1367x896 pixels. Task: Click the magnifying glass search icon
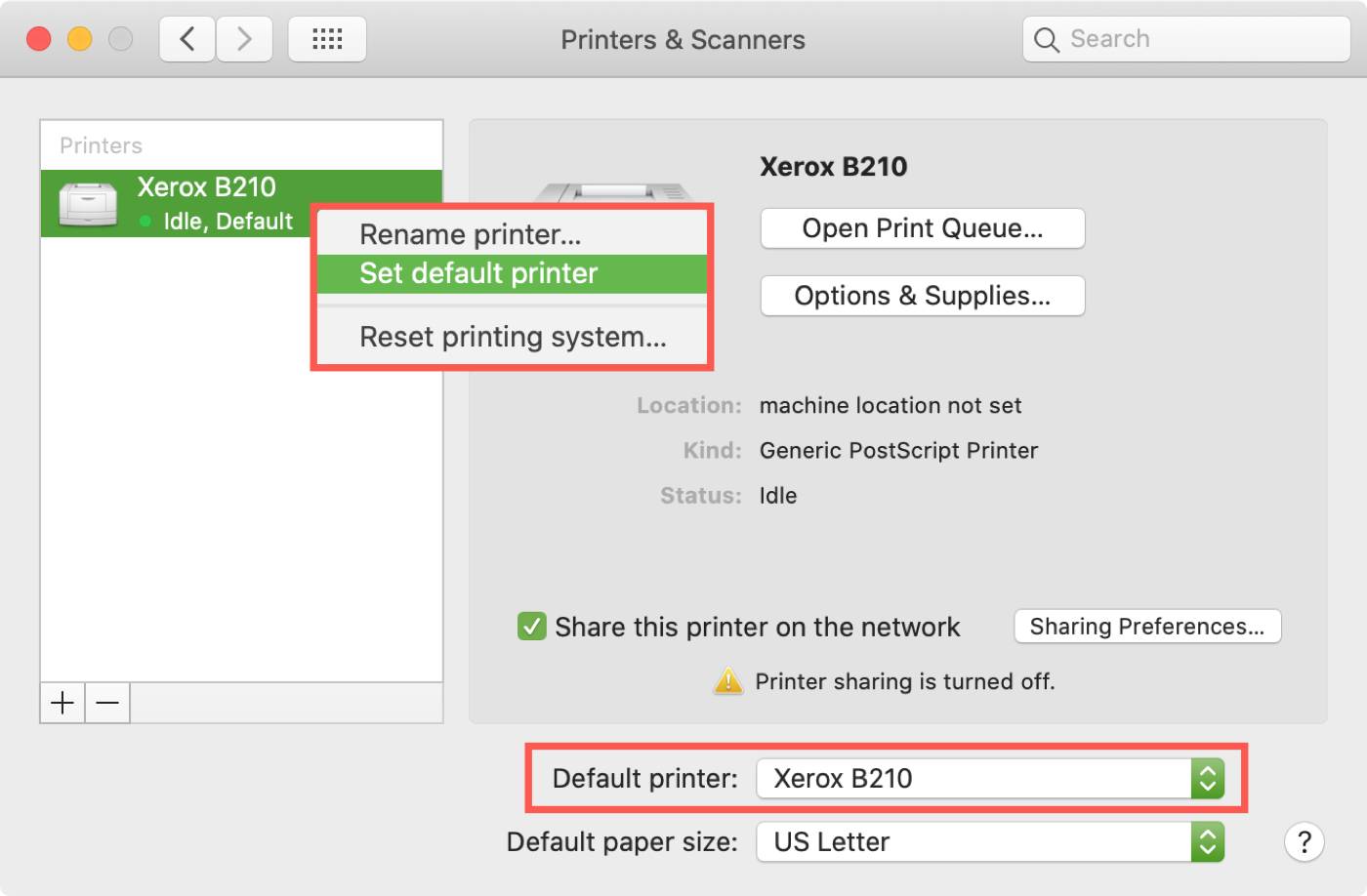pyautogui.click(x=1046, y=40)
